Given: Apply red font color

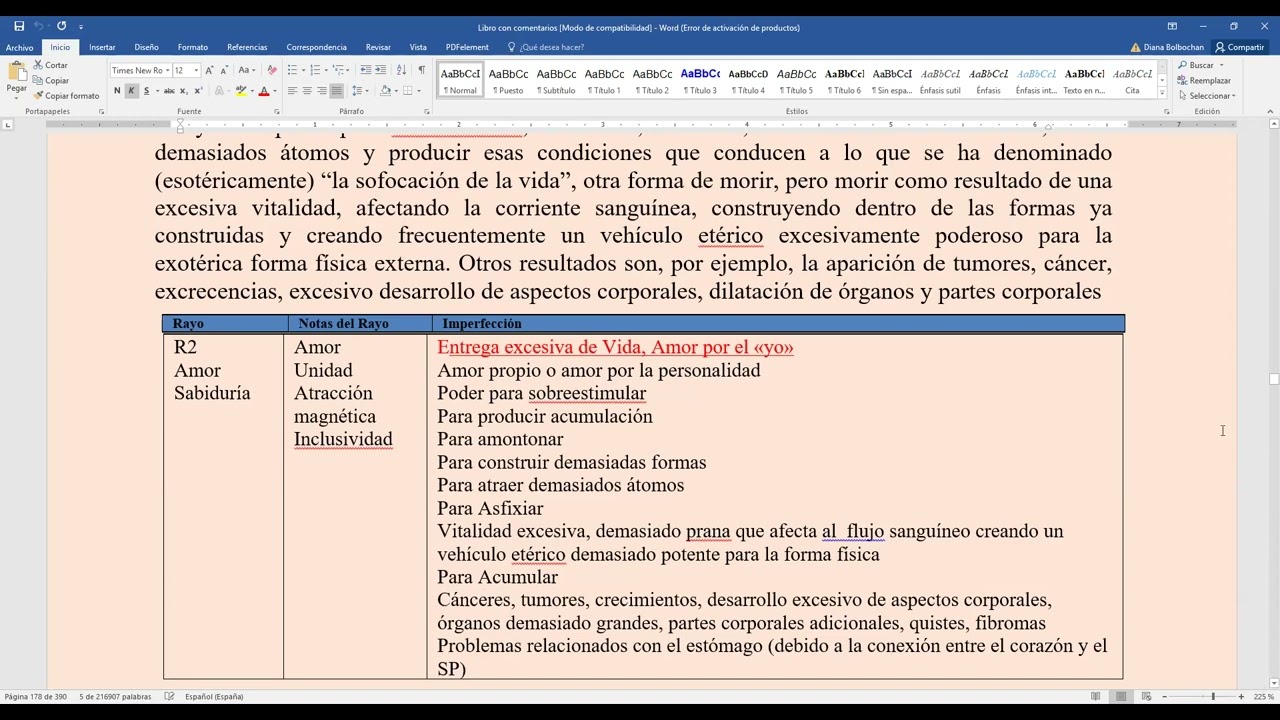Looking at the screenshot, I should click(264, 91).
